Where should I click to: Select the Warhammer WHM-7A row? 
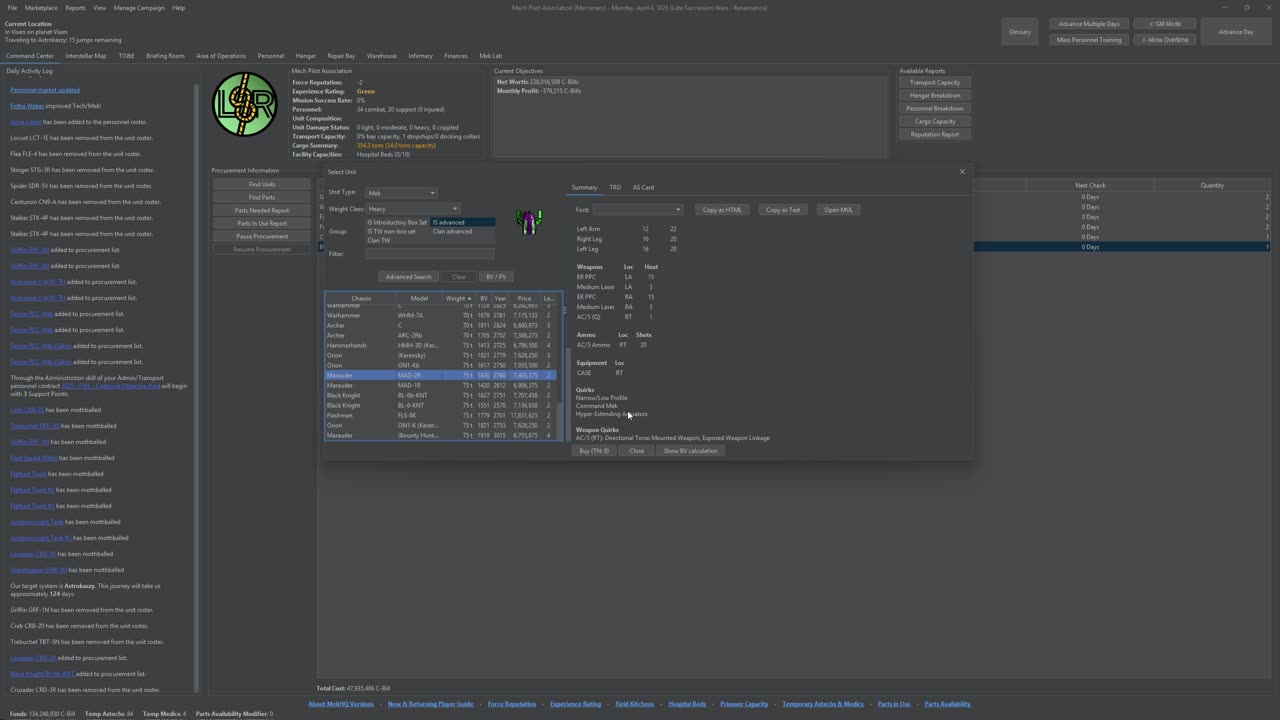(x=442, y=315)
